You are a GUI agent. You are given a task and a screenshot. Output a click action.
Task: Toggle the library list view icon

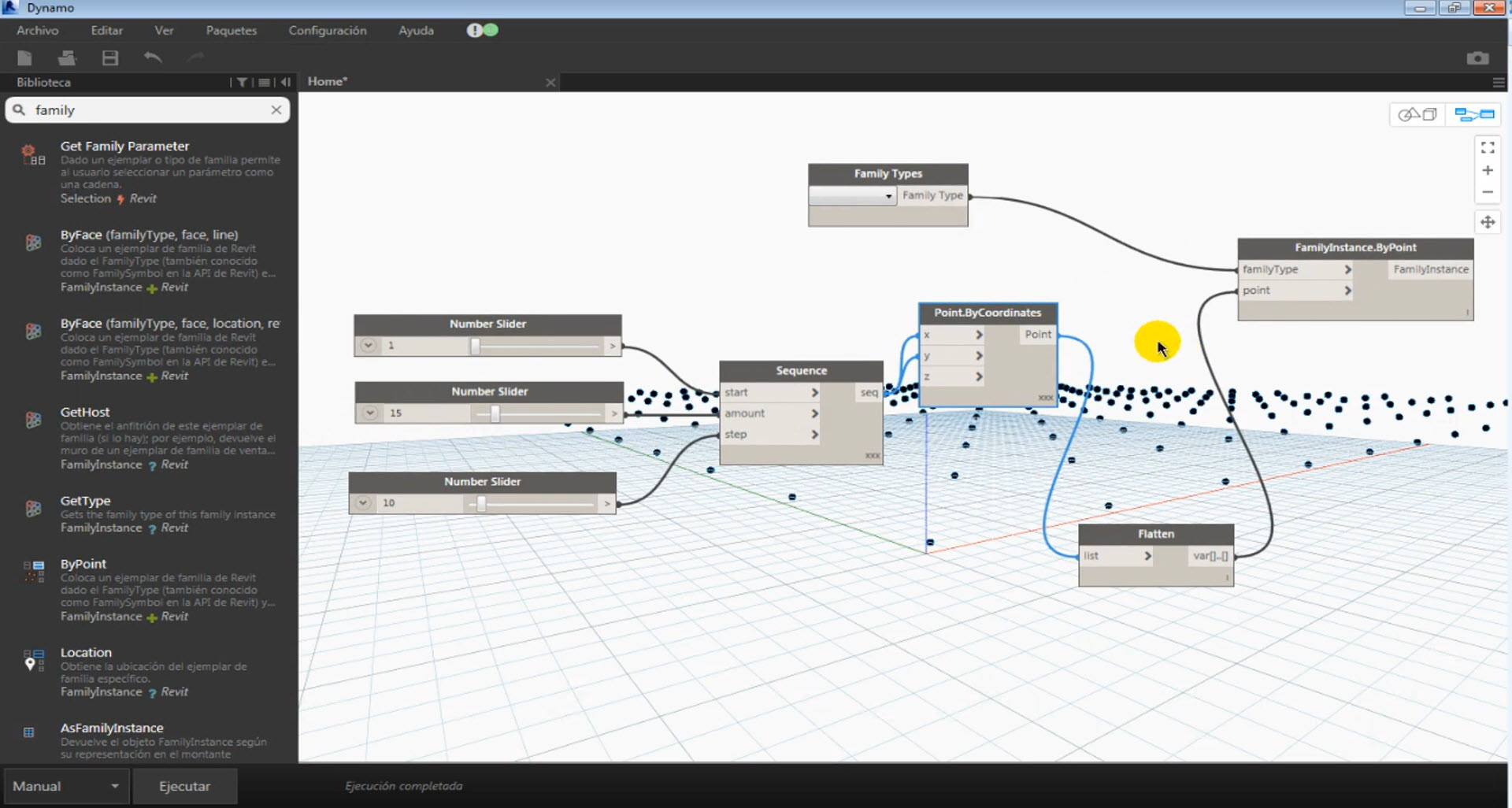(x=263, y=81)
